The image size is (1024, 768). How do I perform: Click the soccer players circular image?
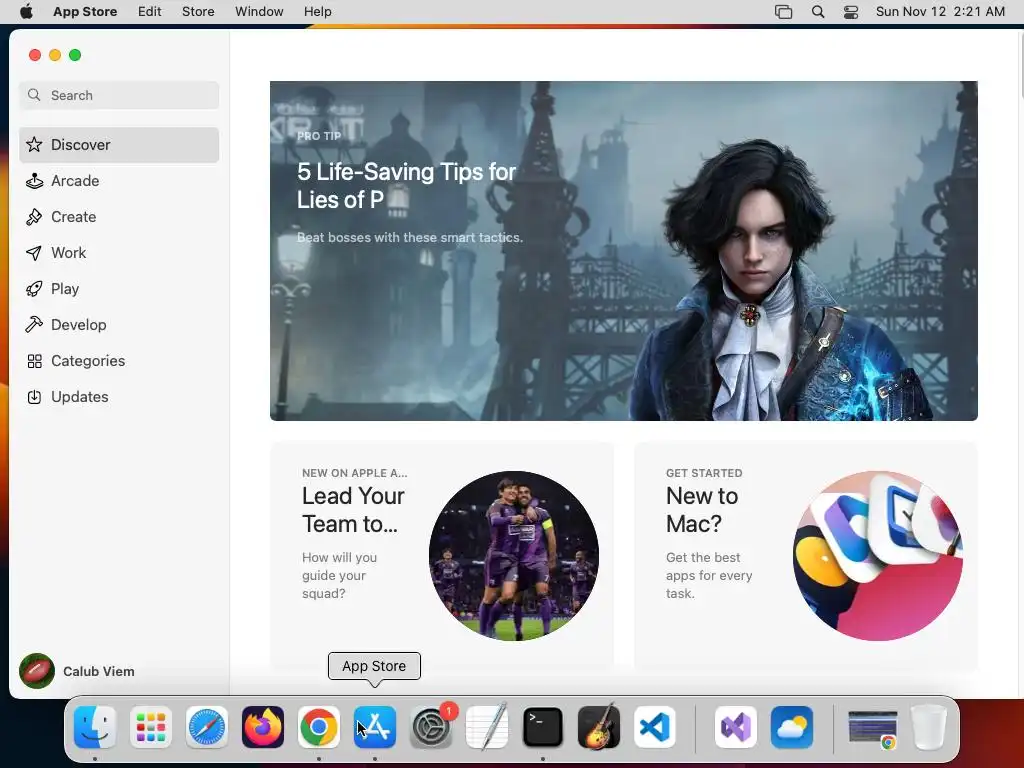click(x=514, y=556)
